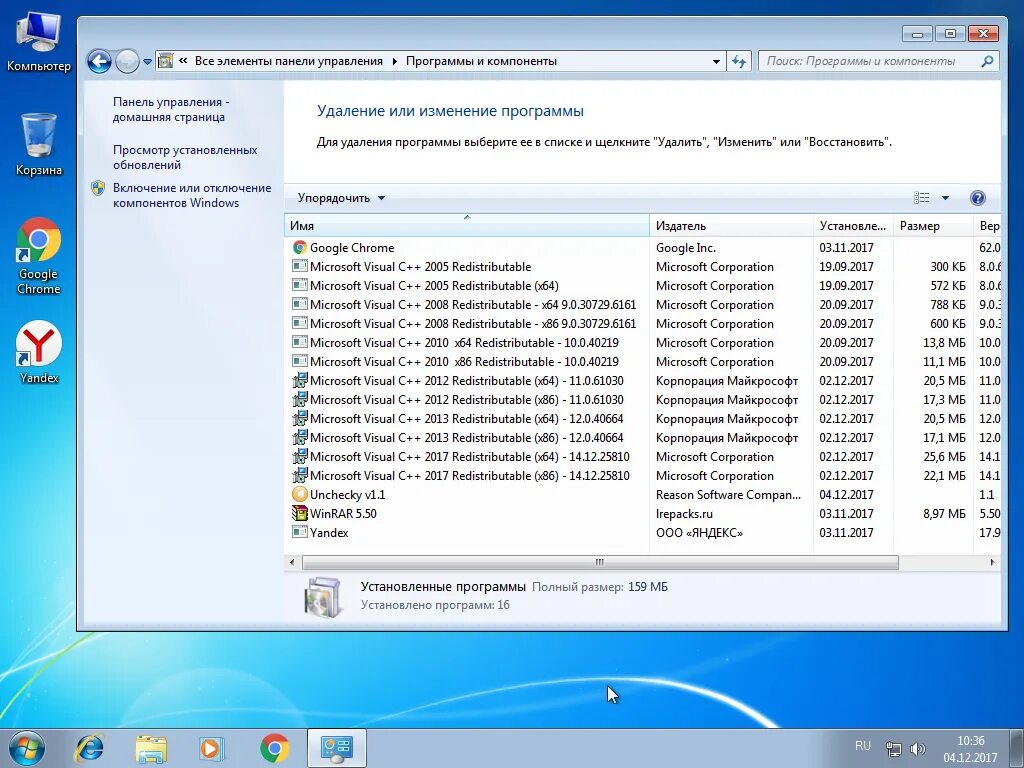Open Chrome from the taskbar
Viewport: 1024px width, 768px height.
pos(274,747)
